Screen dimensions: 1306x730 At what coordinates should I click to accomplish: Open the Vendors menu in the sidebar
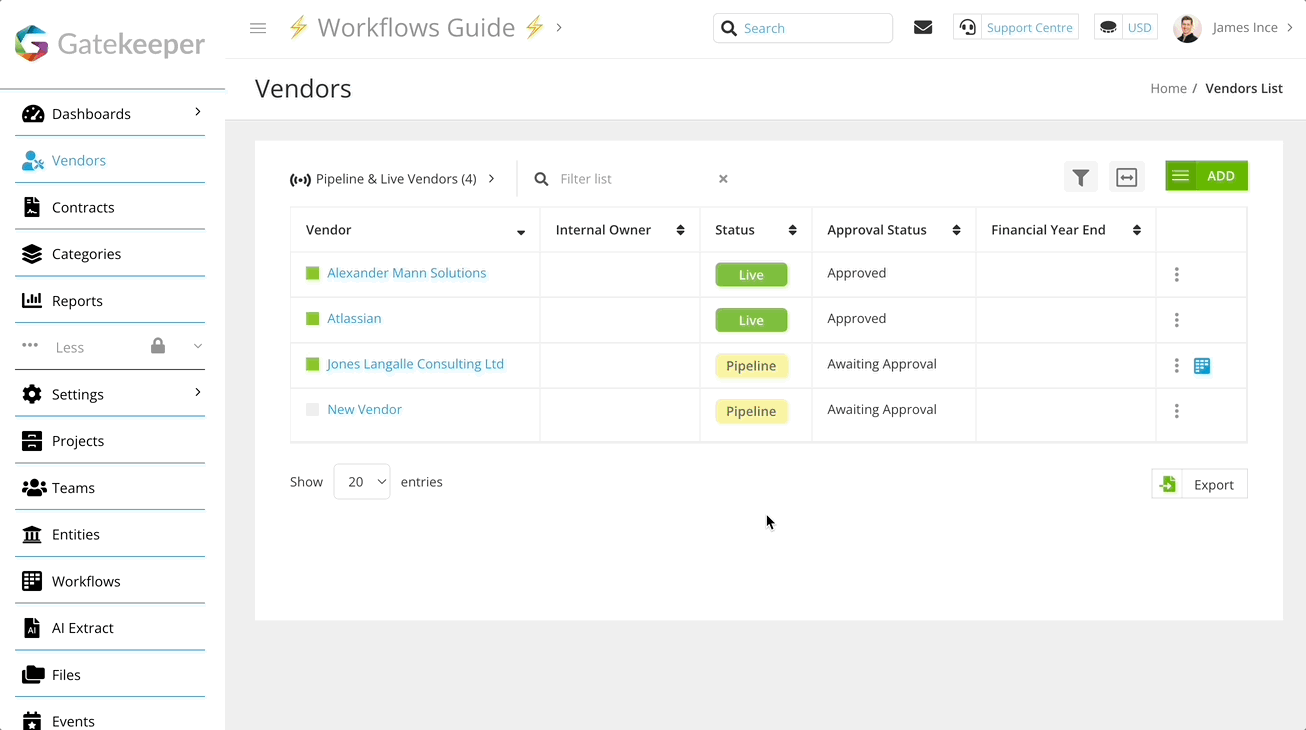click(78, 160)
